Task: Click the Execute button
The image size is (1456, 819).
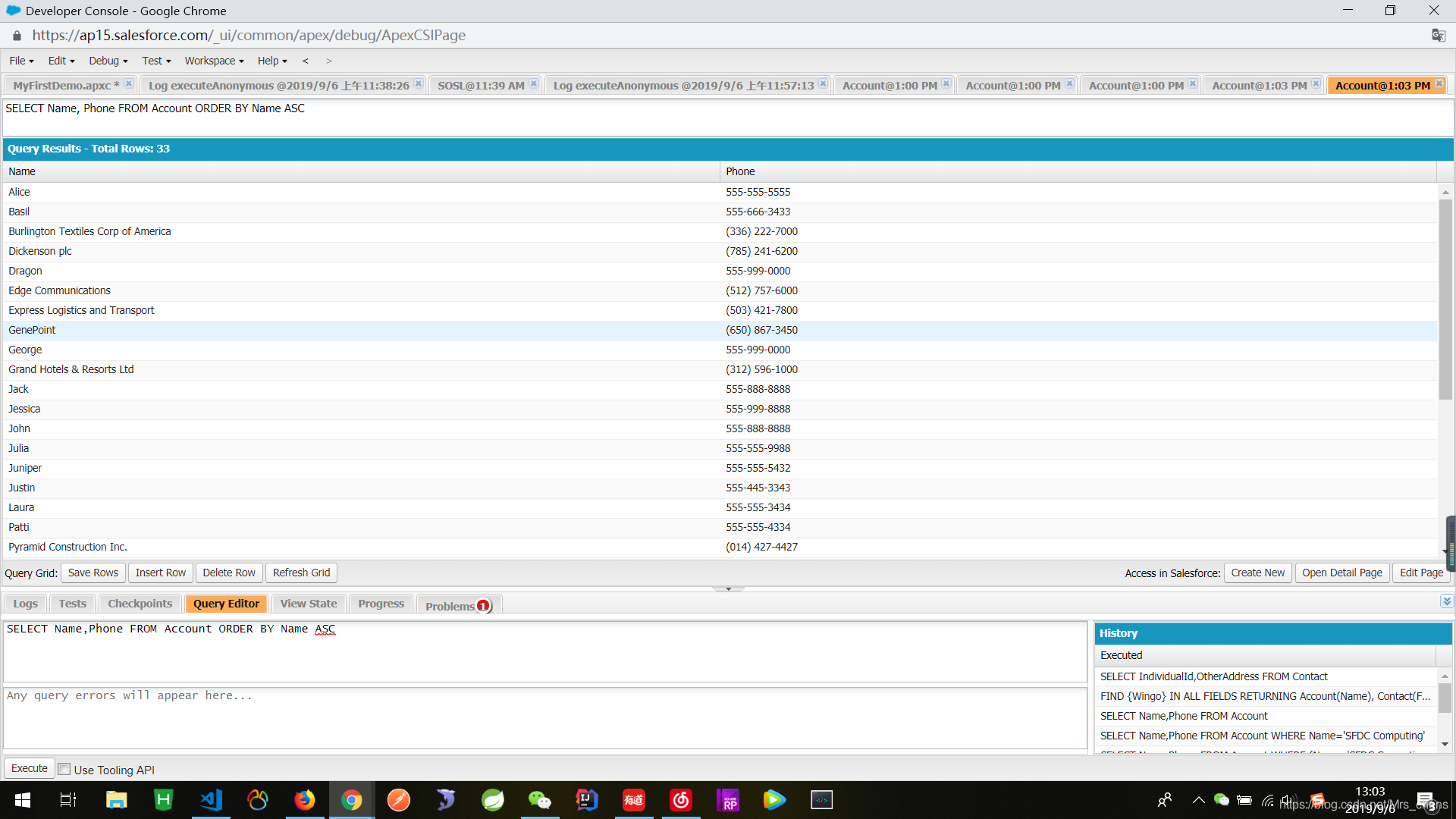Action: point(29,768)
